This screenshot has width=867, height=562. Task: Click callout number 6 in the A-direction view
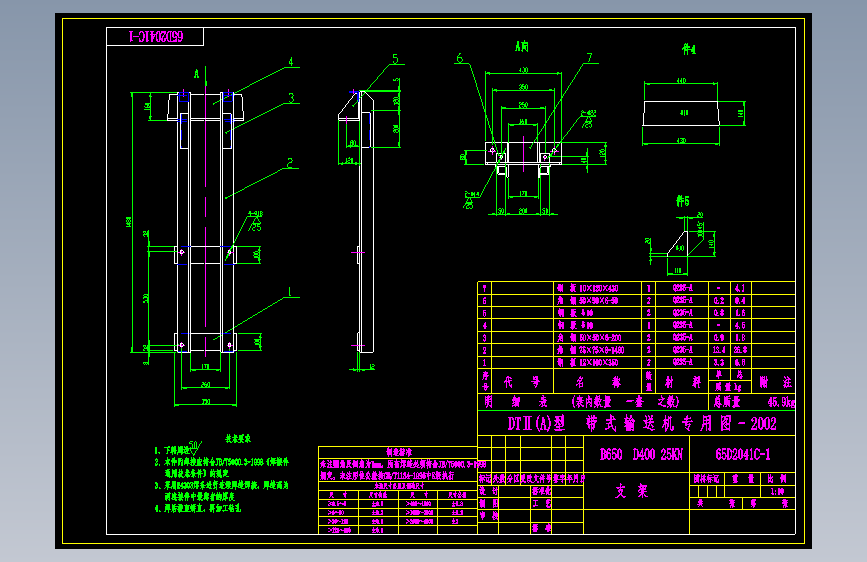pos(459,58)
